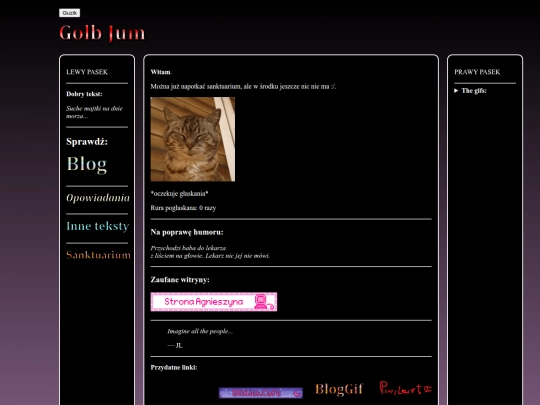540x405 pixels.
Task: Open the Strona Agnieszyna banner
Action: 214,302
